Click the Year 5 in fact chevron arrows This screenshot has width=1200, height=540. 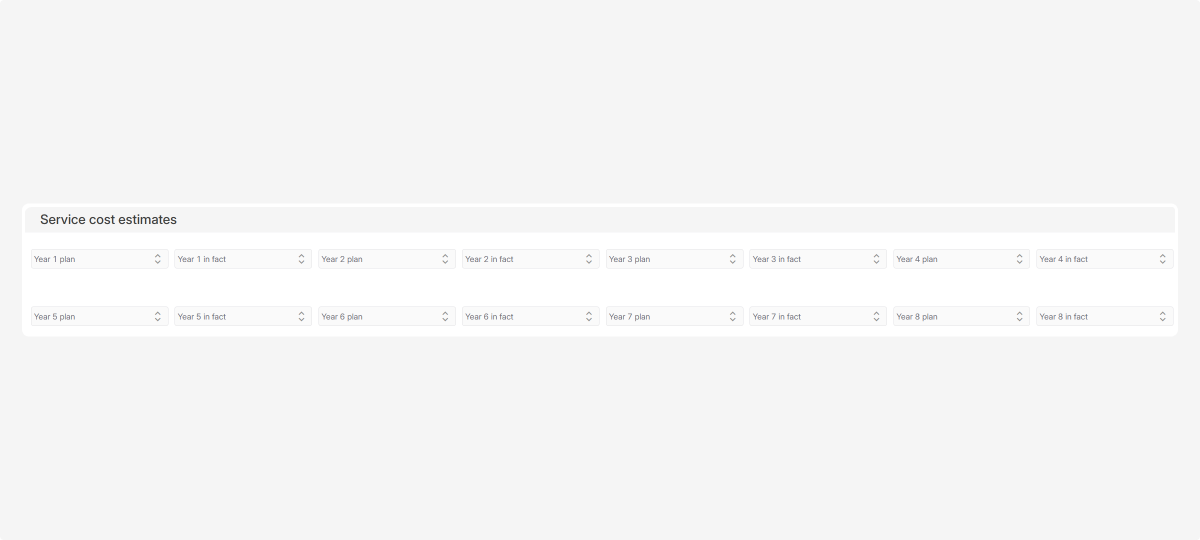click(x=301, y=316)
